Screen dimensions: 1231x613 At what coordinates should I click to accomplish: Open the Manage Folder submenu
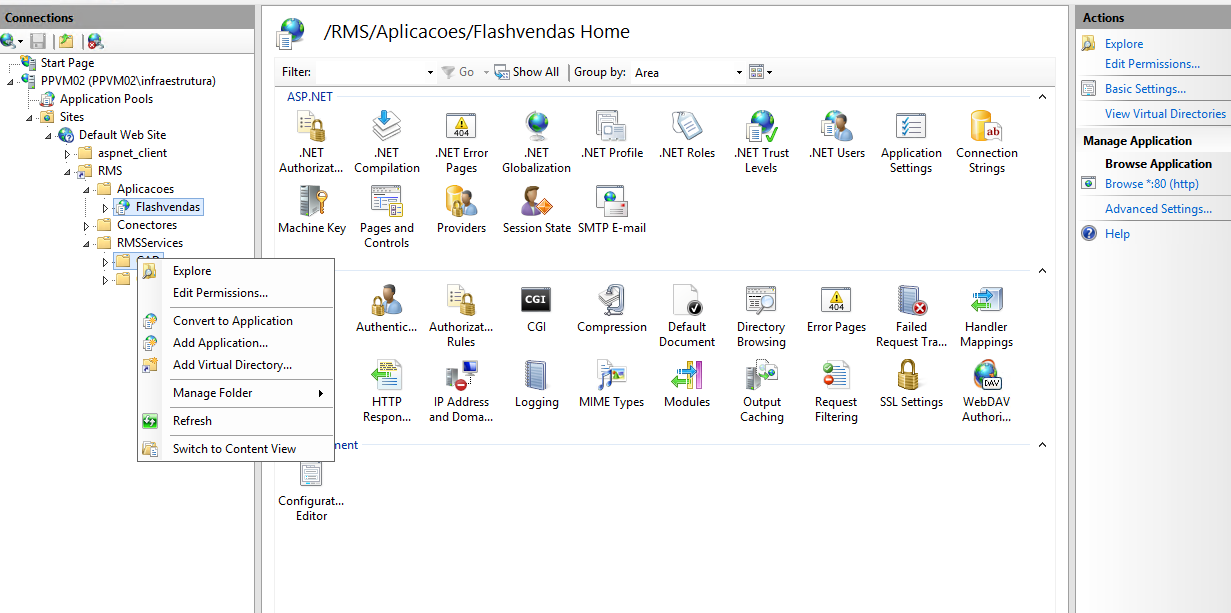235,393
